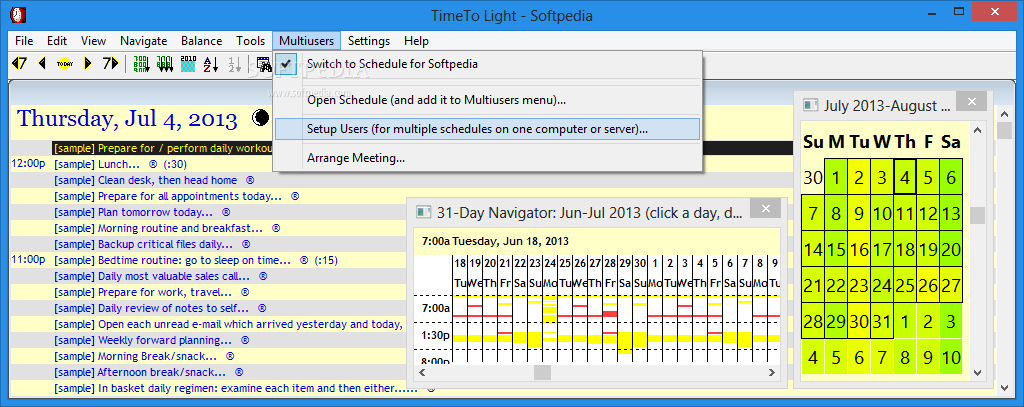
Task: Close the 31-Day Navigator window
Action: tap(765, 209)
